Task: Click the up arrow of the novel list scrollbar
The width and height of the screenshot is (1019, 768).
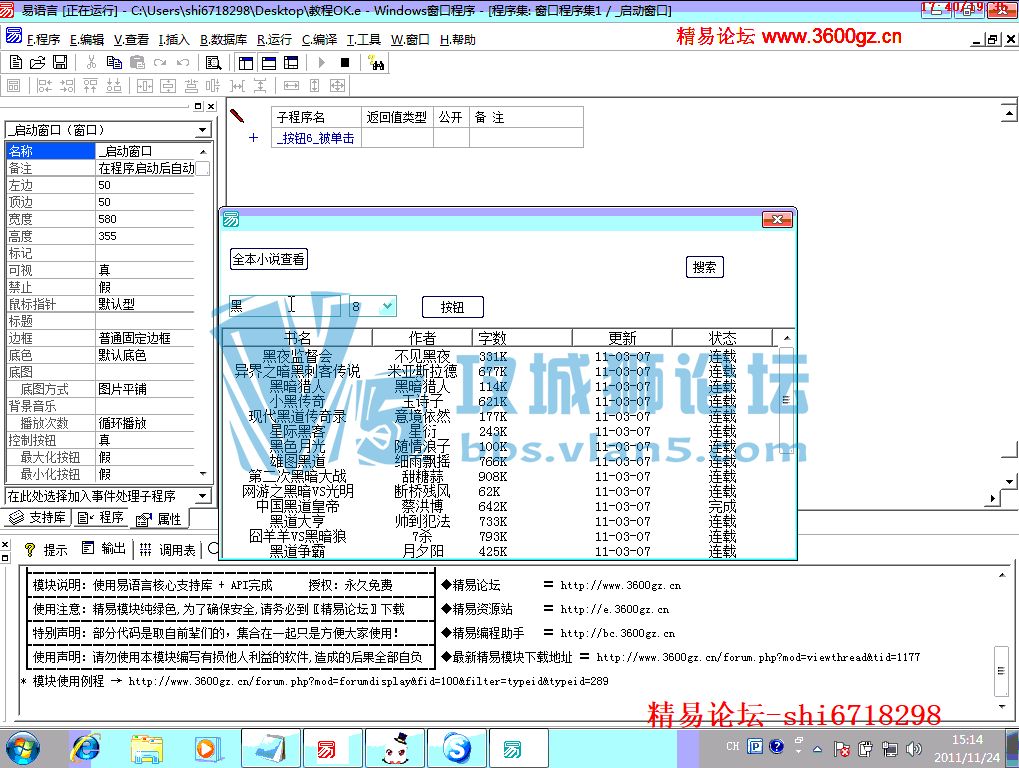Action: (x=786, y=338)
